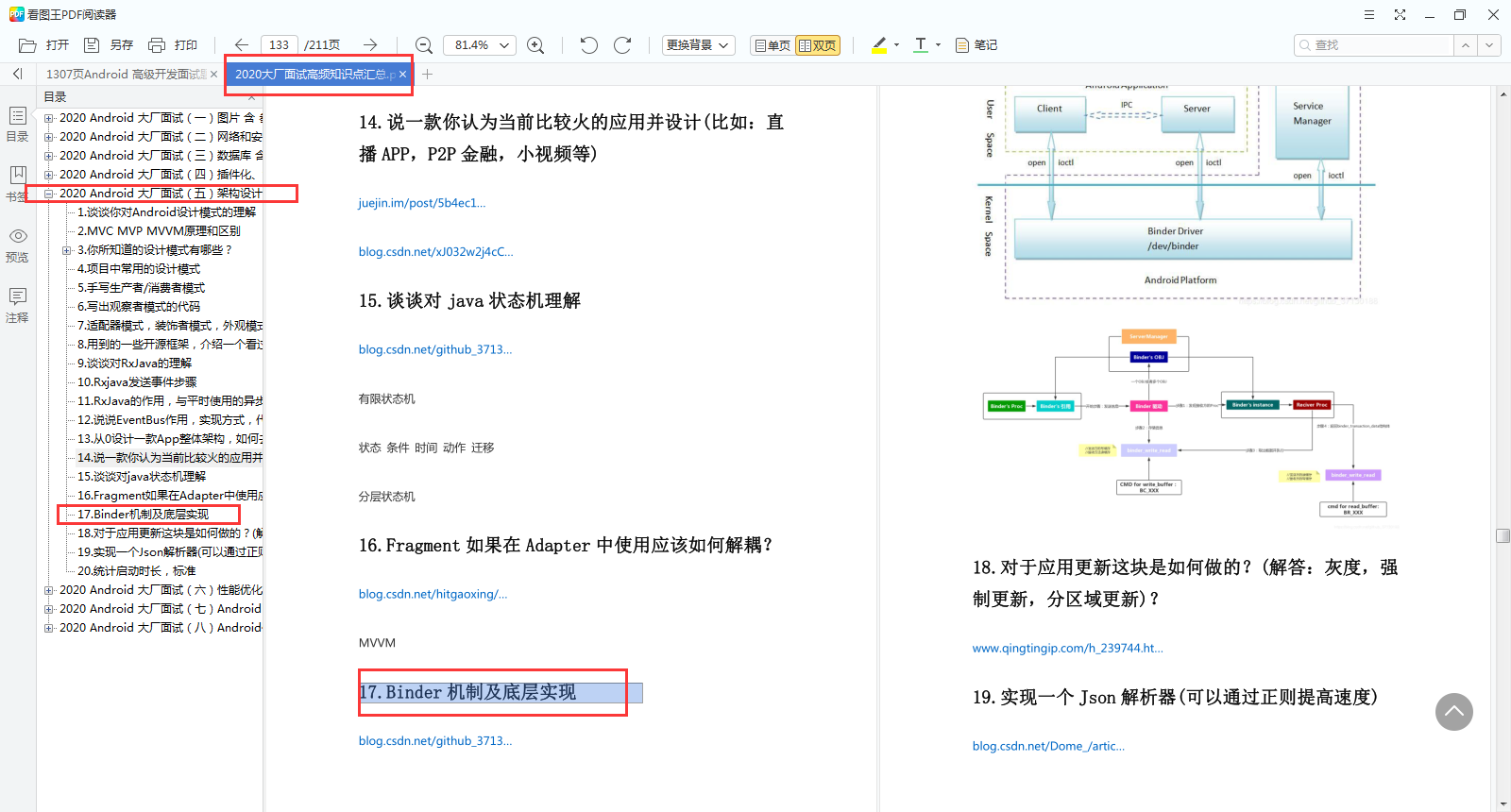Viewport: 1511px width, 812px height.
Task: Expand 3.你所知道的设计模式有哪些 node
Action: 67,250
